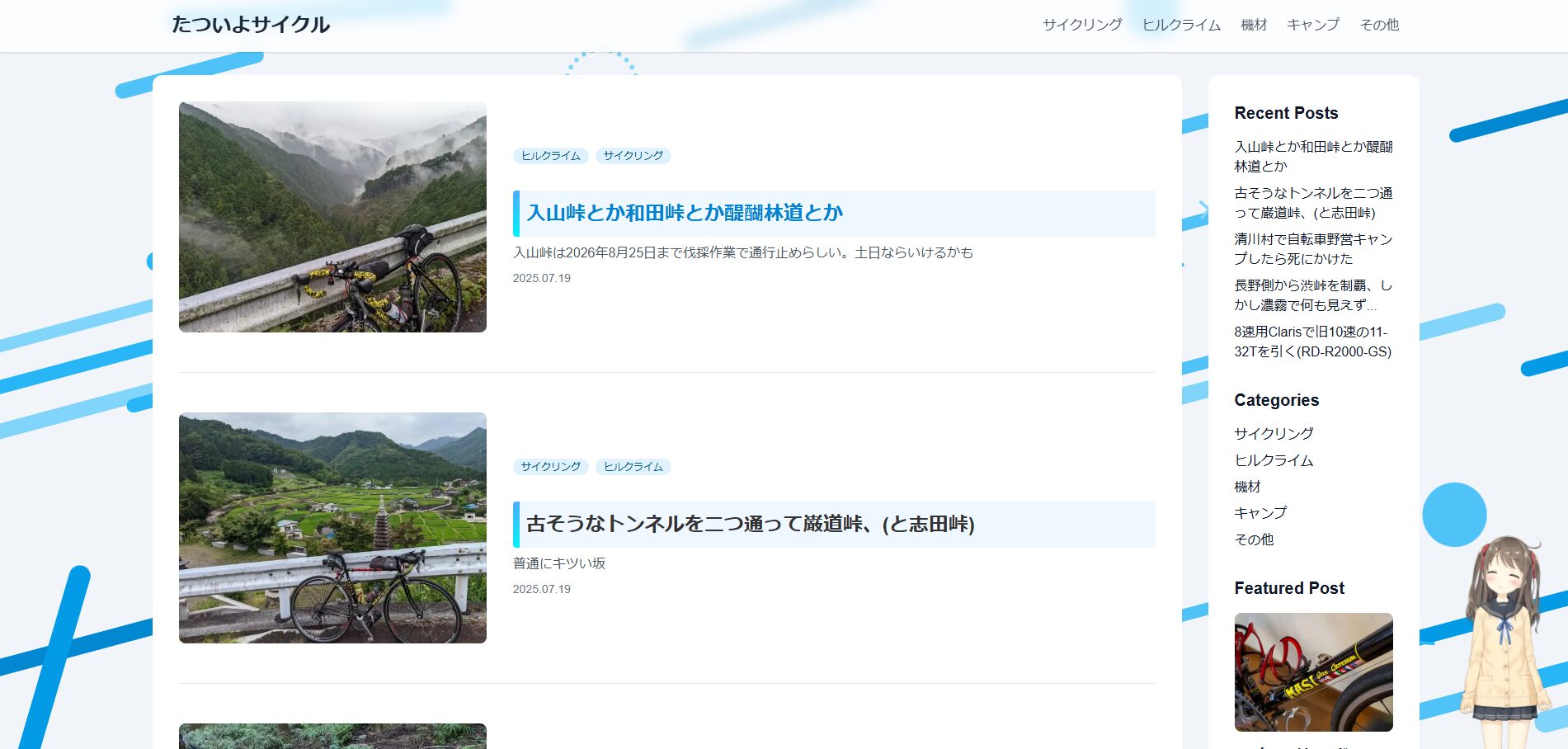The height and width of the screenshot is (749, 1568).
Task: Open the misty mountain bike post thumbnail
Action: pyautogui.click(x=332, y=217)
